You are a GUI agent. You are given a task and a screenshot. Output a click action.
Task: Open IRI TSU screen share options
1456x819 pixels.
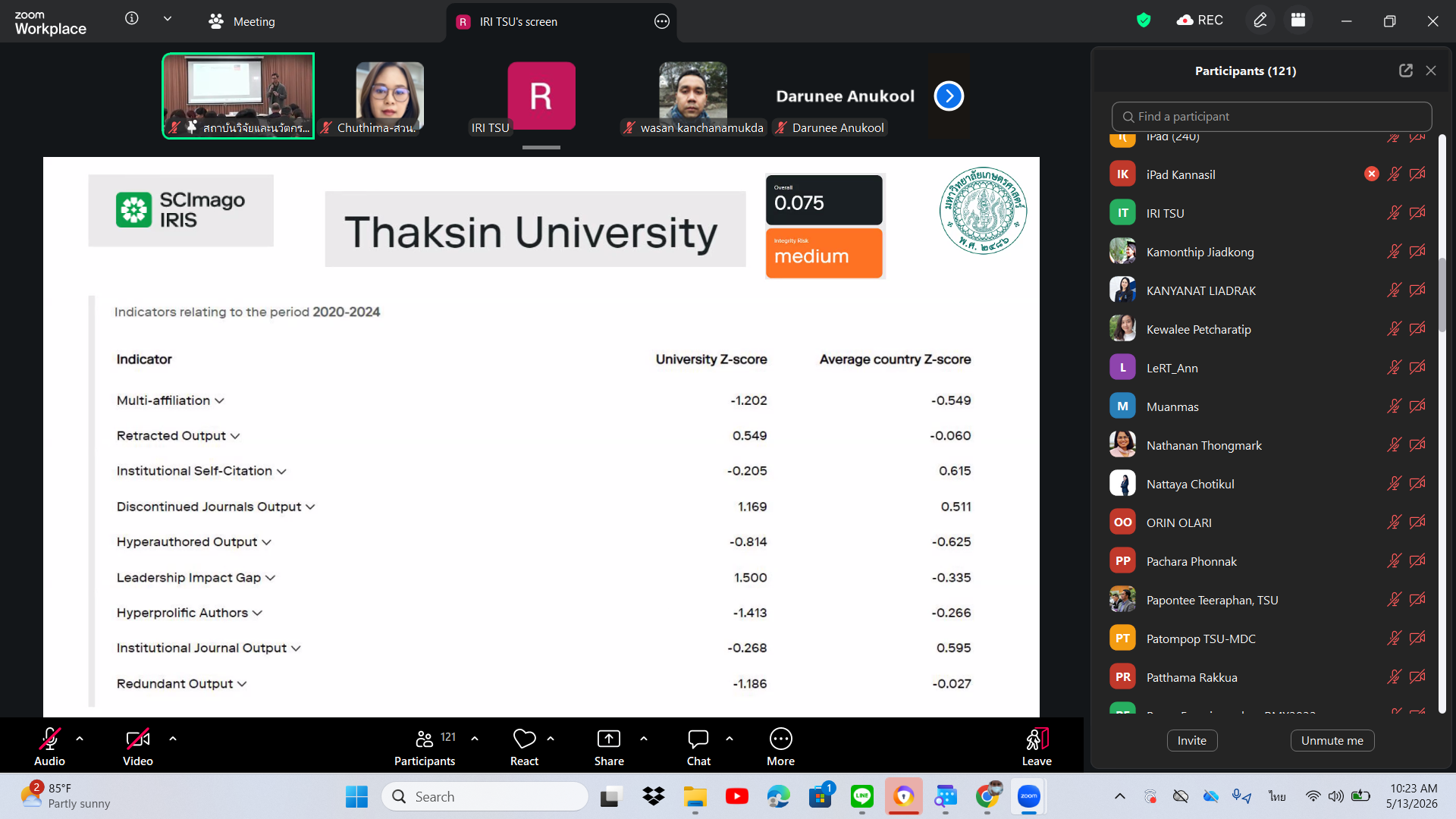click(x=662, y=21)
